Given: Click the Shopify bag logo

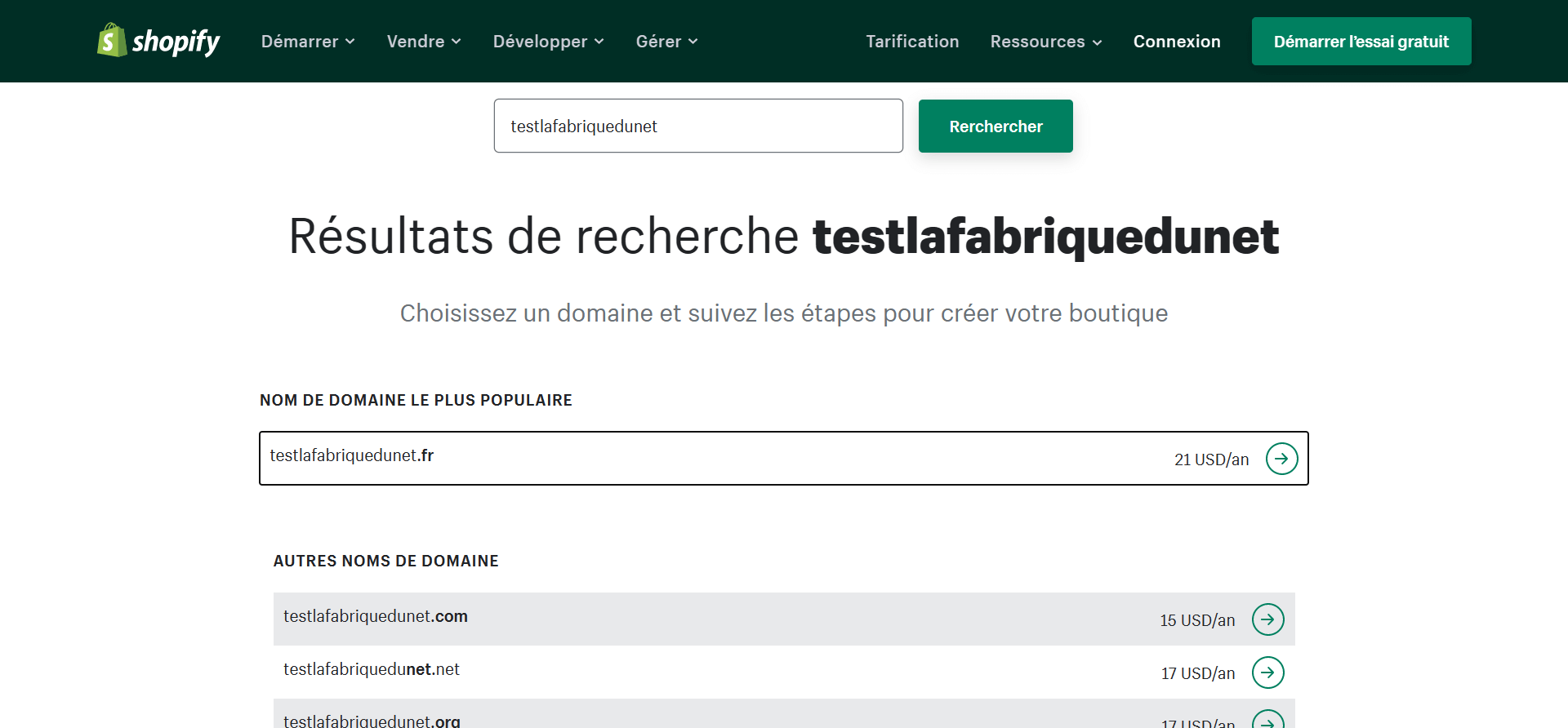Looking at the screenshot, I should [112, 41].
